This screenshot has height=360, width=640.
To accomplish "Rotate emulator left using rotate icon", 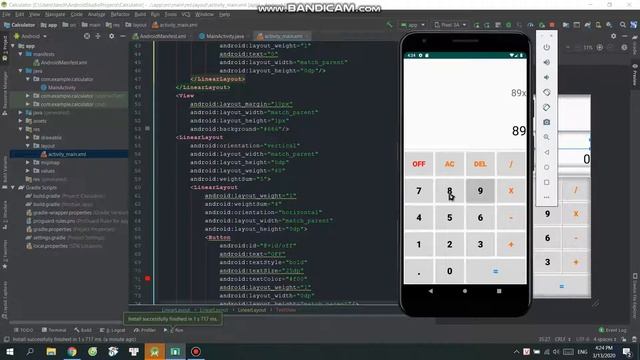I will point(547,93).
